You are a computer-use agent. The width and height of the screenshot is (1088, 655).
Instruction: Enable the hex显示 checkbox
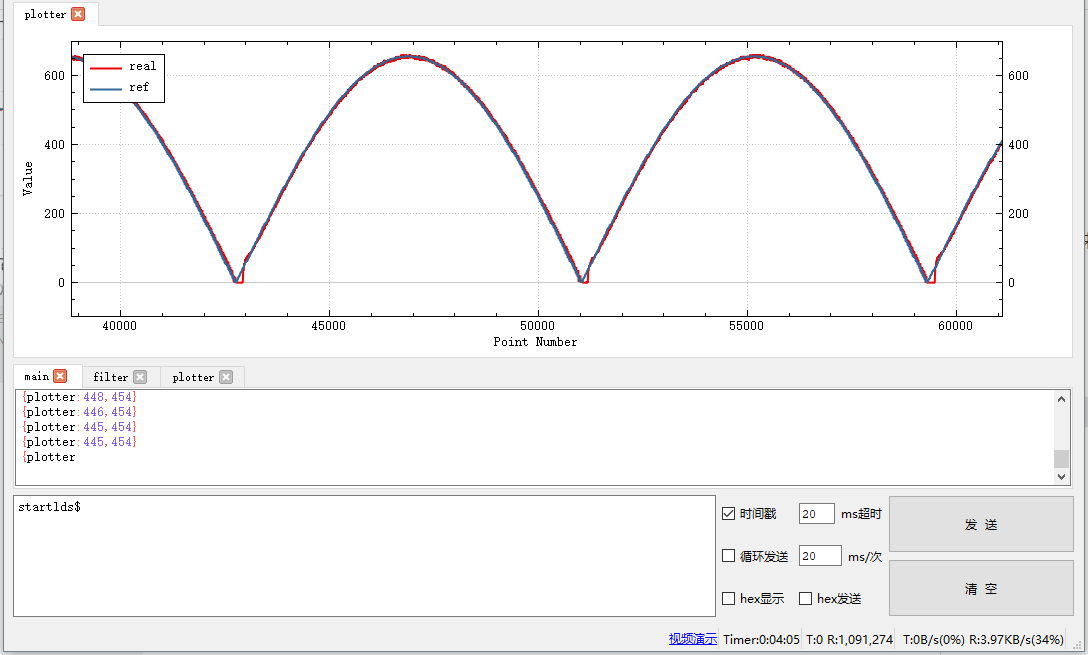pos(729,598)
